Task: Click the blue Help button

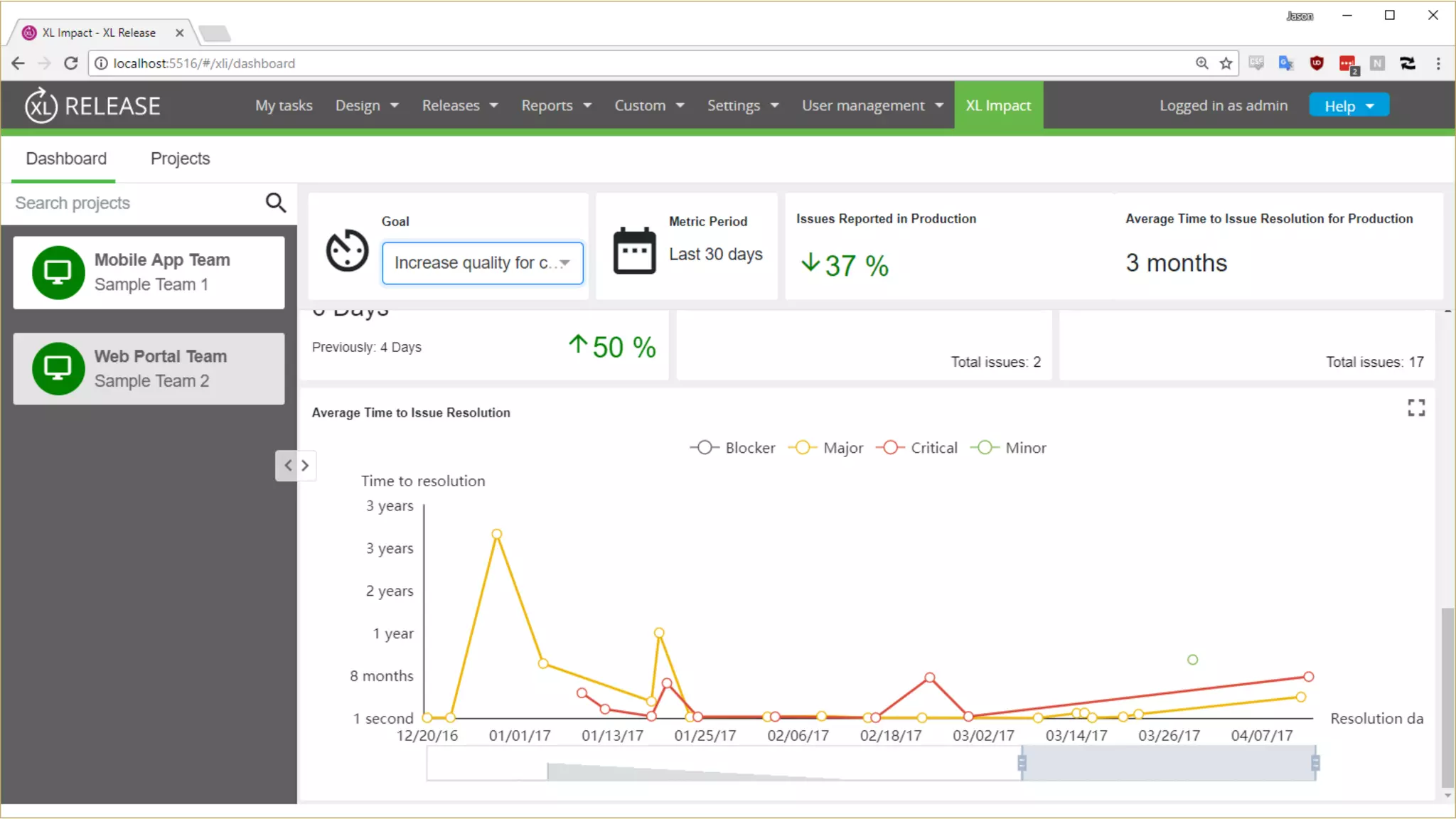Action: click(x=1348, y=106)
